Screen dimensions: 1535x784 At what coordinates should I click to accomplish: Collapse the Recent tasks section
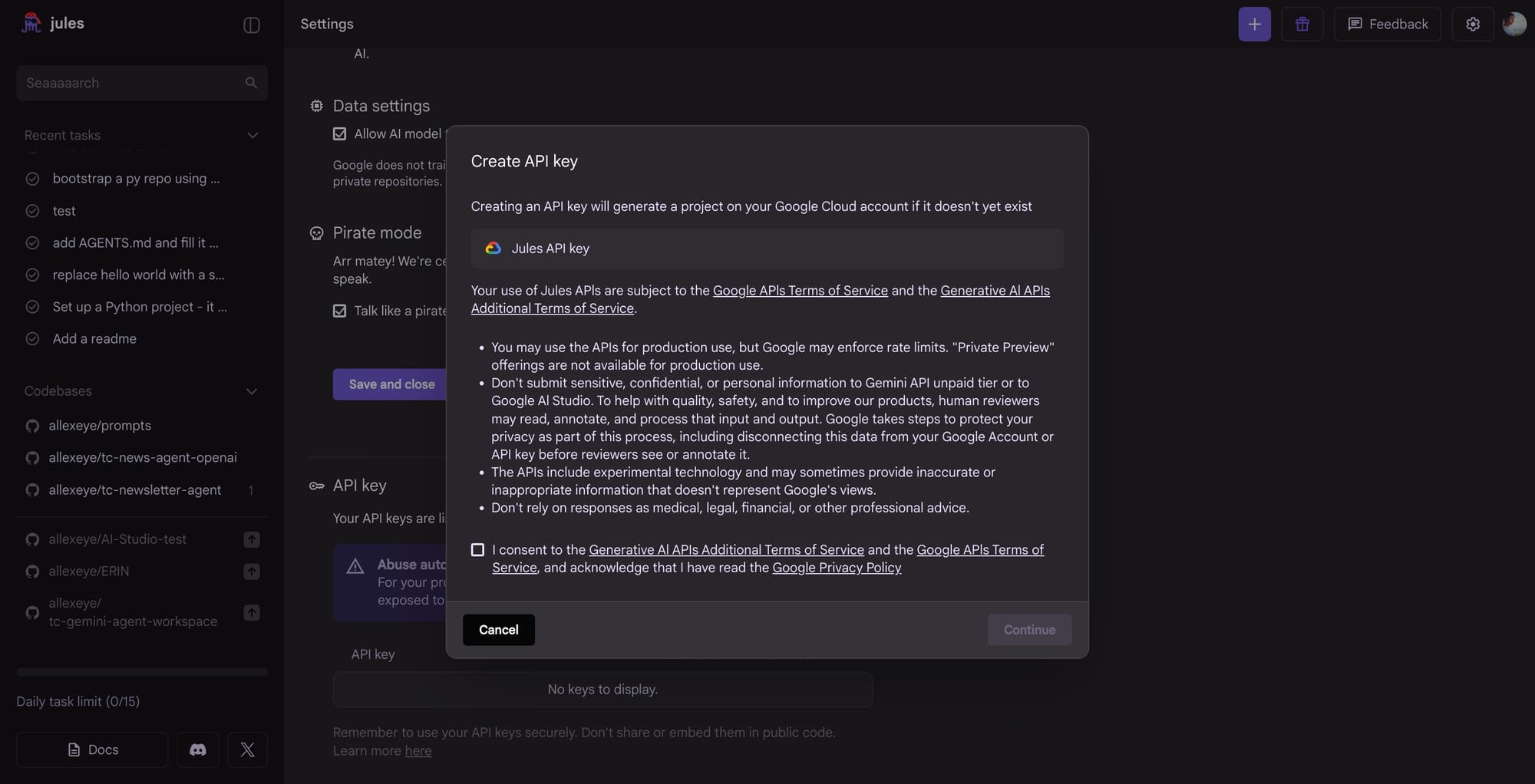252,136
